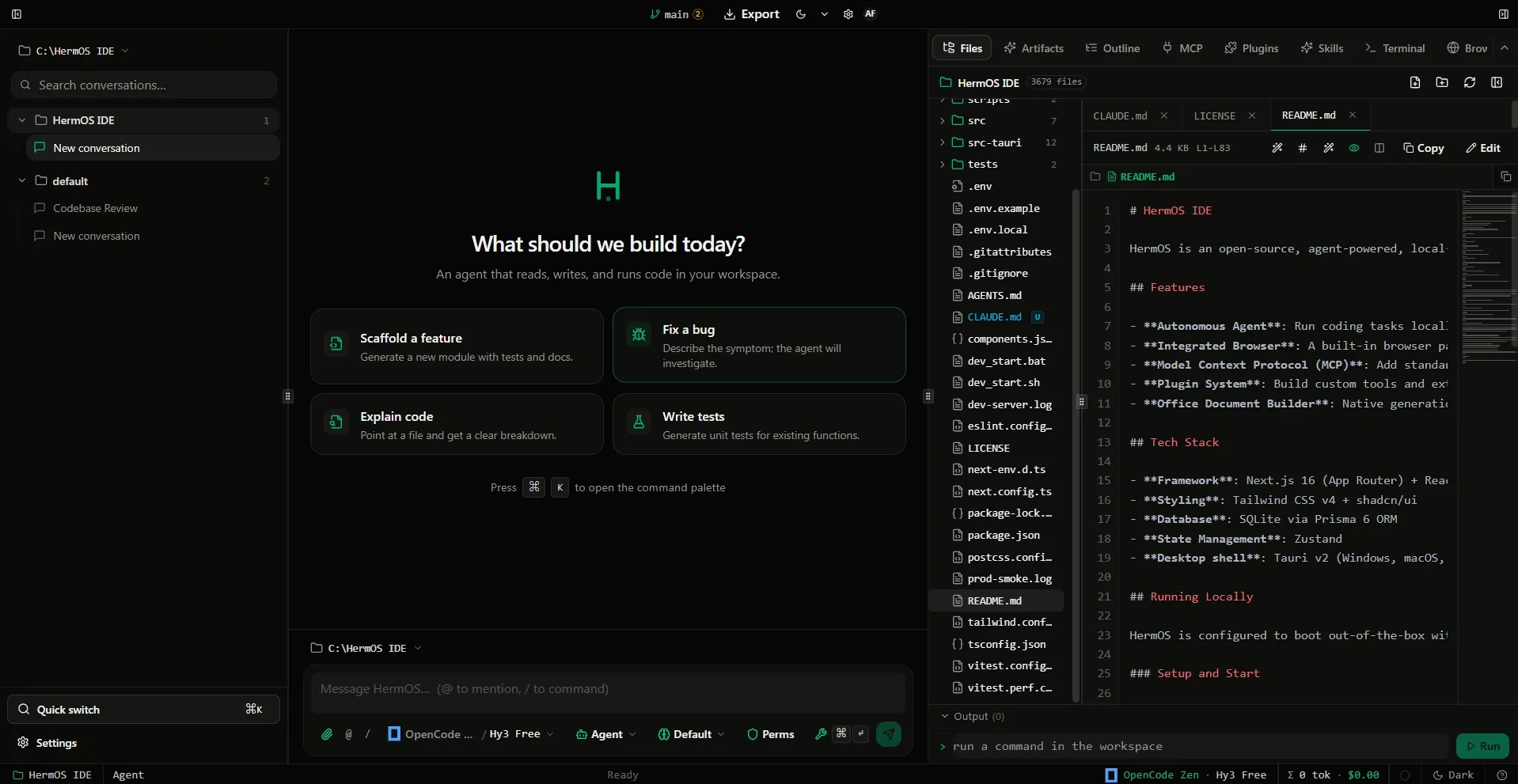Screen dimensions: 1518x784
Task: Open tools with the wrench icon
Action: (821, 734)
